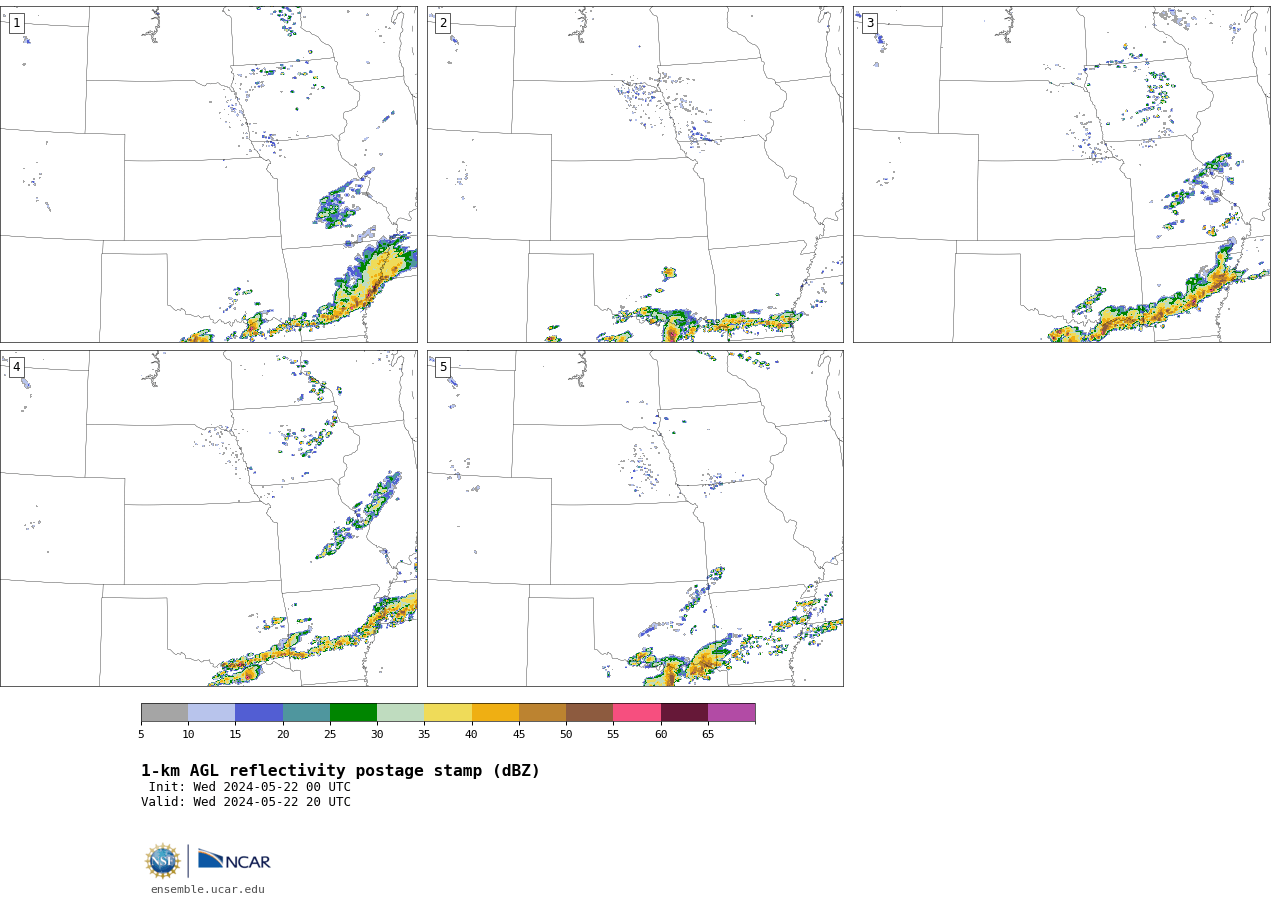Click the purple 65+ dBZ swatch
1280x901 pixels.
[x=731, y=712]
